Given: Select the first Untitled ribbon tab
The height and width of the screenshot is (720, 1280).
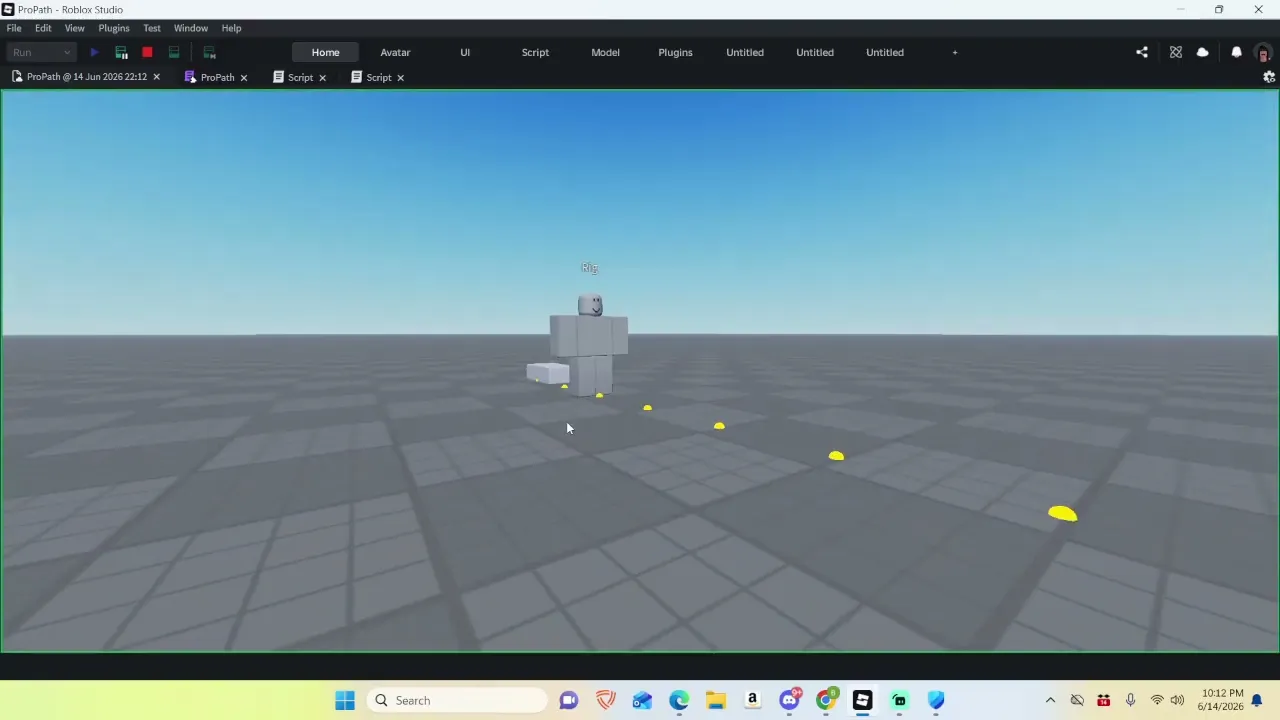Looking at the screenshot, I should (x=745, y=52).
